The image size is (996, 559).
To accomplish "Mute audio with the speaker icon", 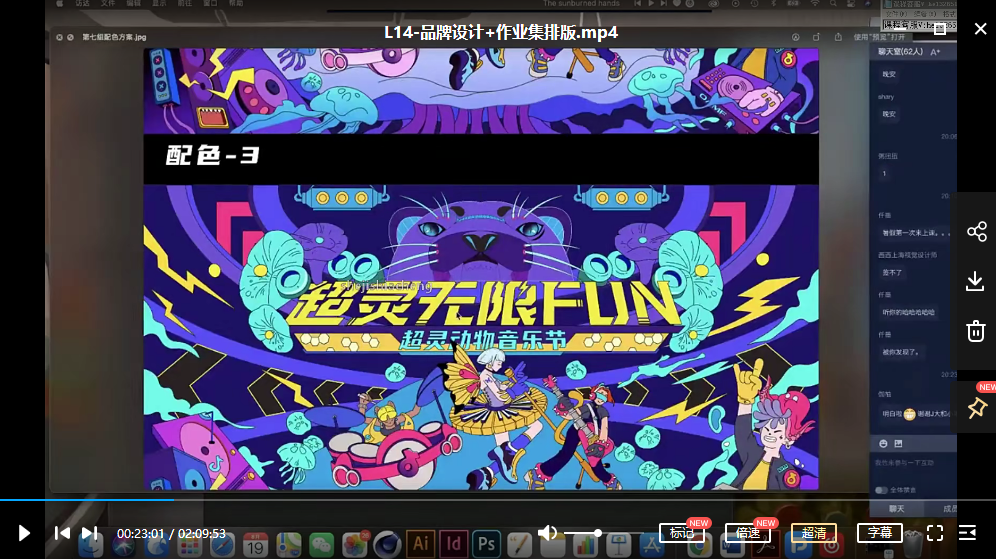I will tap(547, 533).
